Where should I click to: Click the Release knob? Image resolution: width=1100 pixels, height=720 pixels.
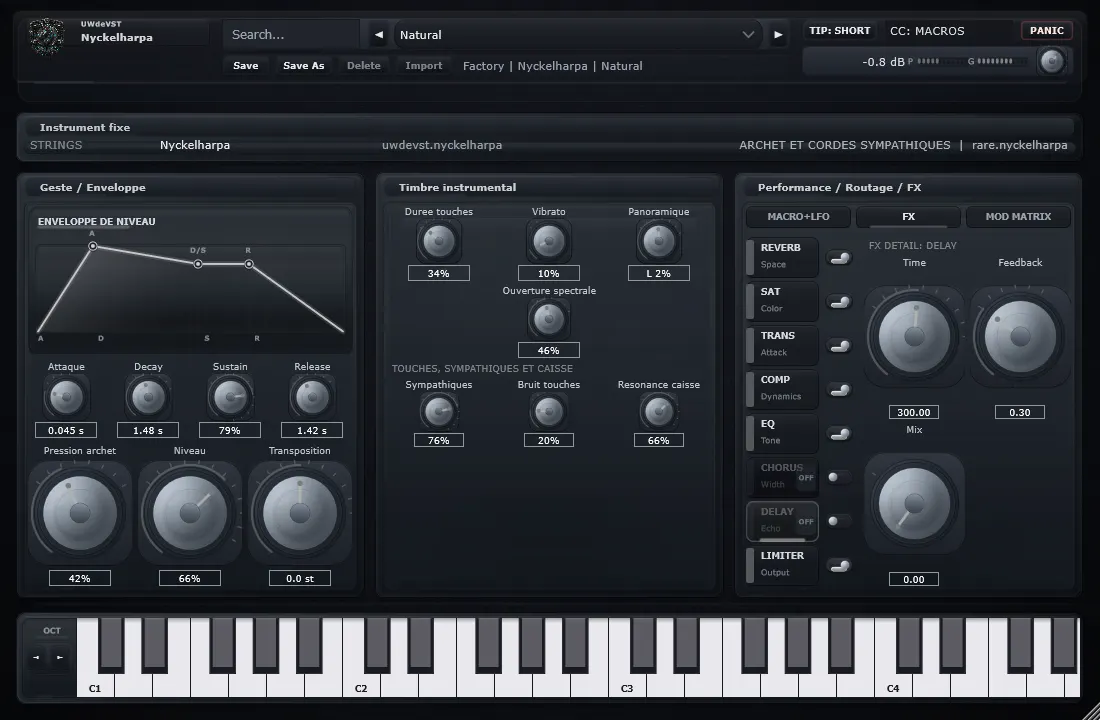[x=312, y=397]
